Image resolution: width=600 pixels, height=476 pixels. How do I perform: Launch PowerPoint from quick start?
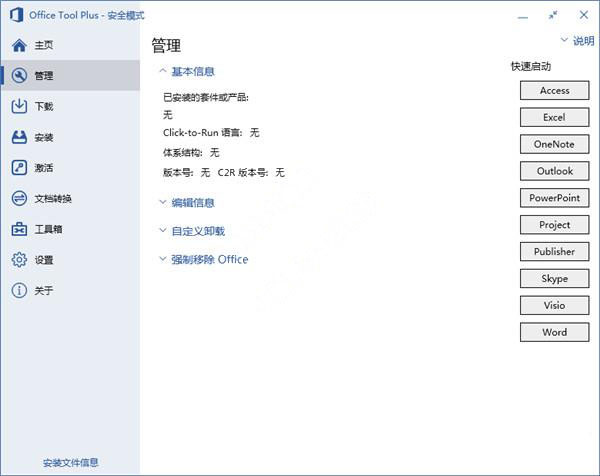pyautogui.click(x=554, y=198)
